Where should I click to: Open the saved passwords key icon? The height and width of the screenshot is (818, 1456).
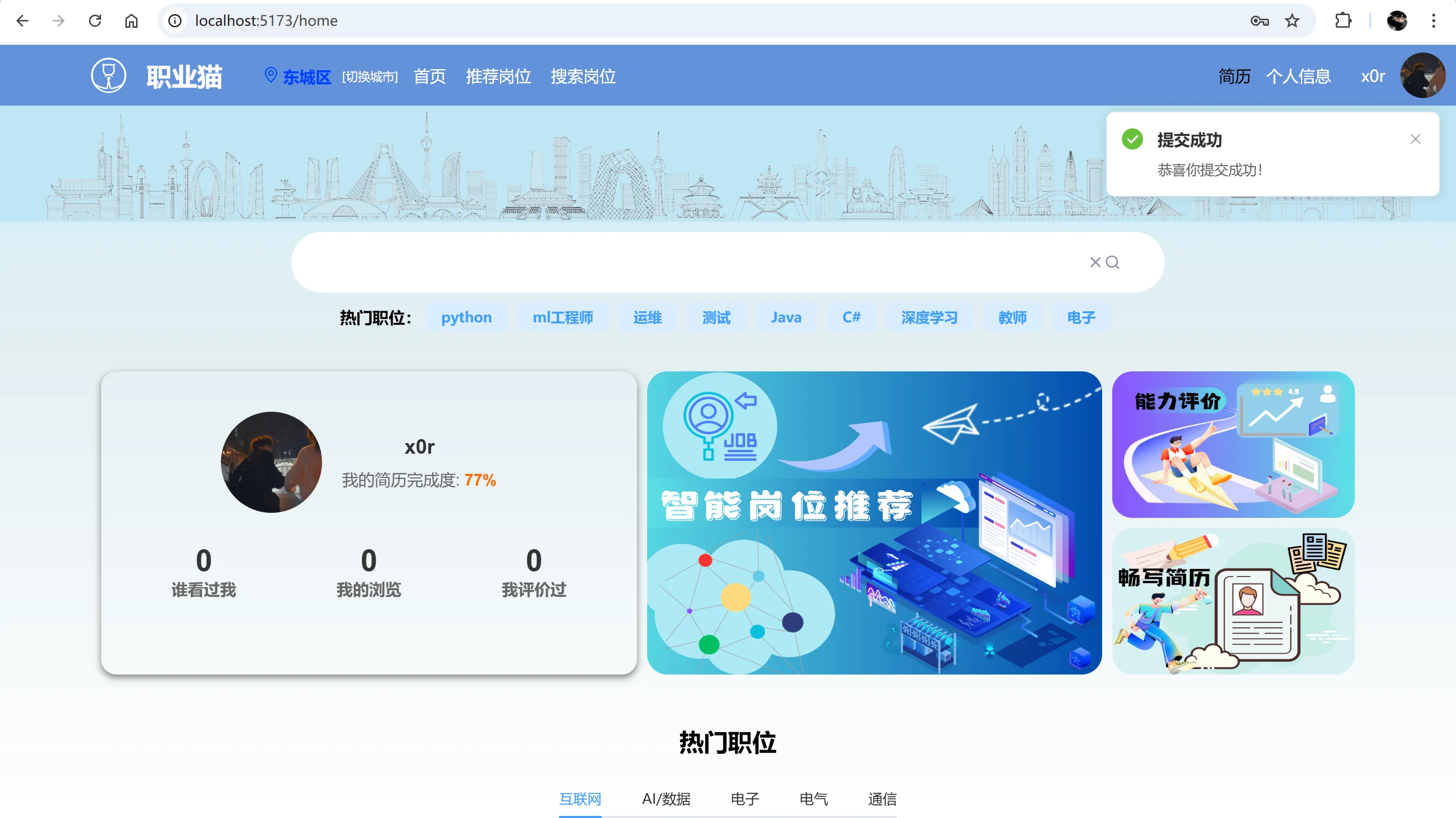pyautogui.click(x=1259, y=21)
